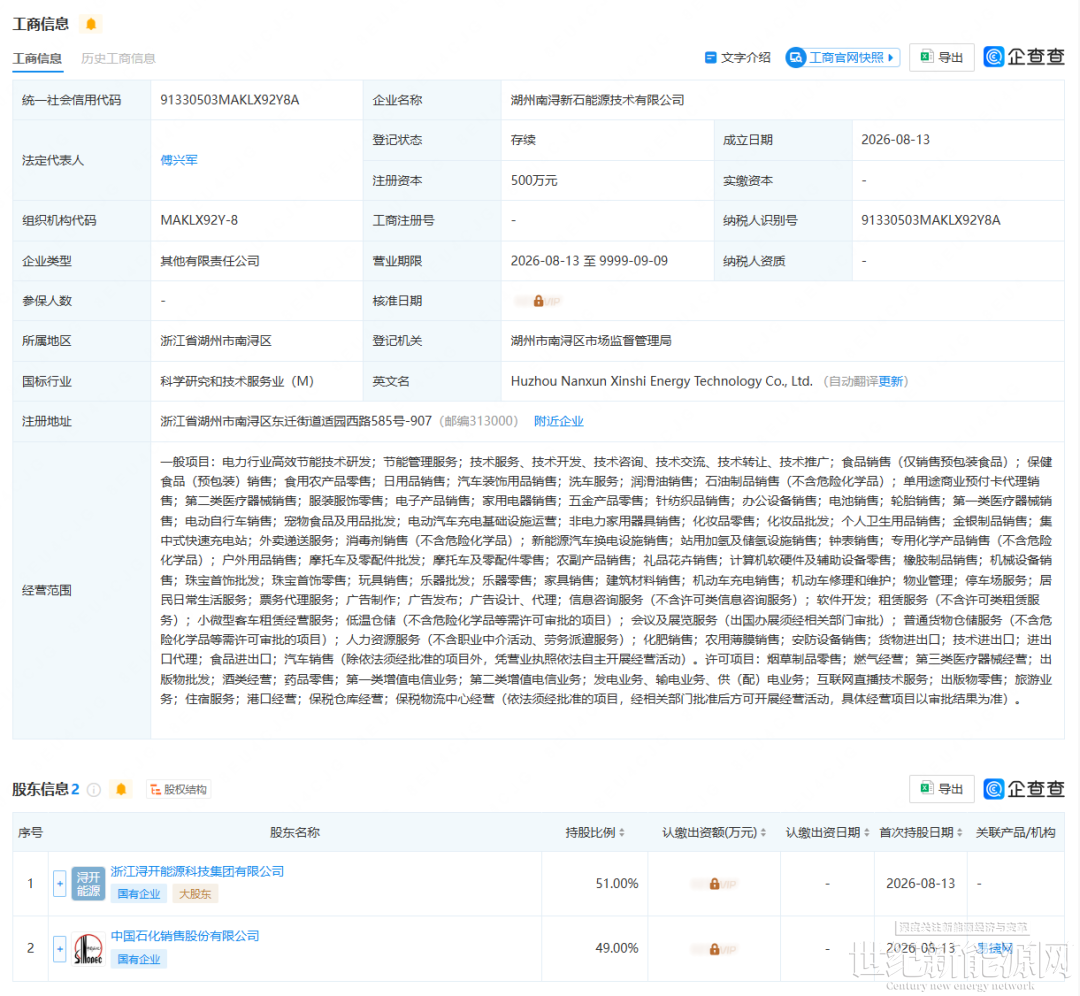Click the VIP lock icon in 核准日期 row
1080x996 pixels.
click(x=539, y=301)
